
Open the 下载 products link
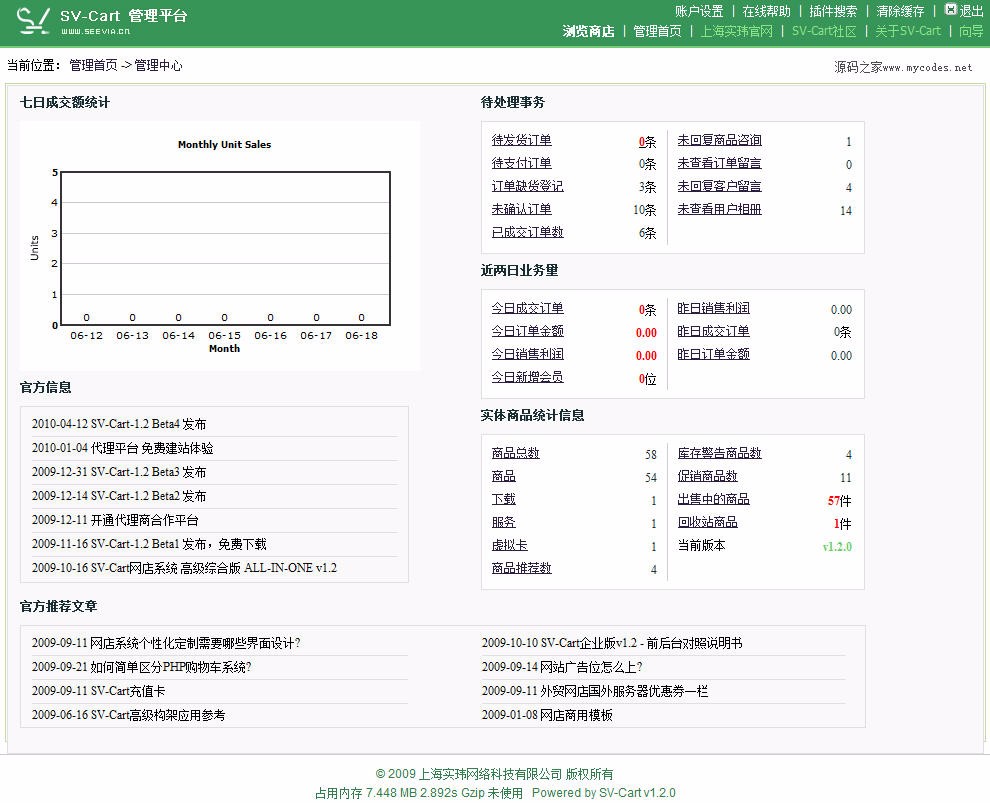click(504, 499)
